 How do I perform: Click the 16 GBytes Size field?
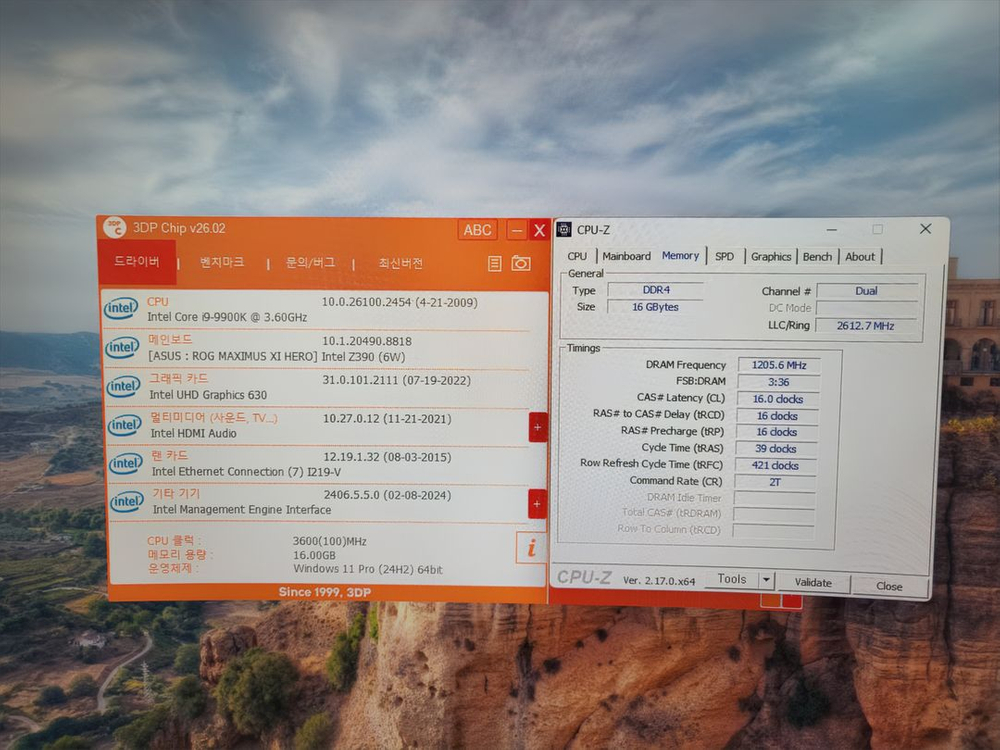point(655,307)
